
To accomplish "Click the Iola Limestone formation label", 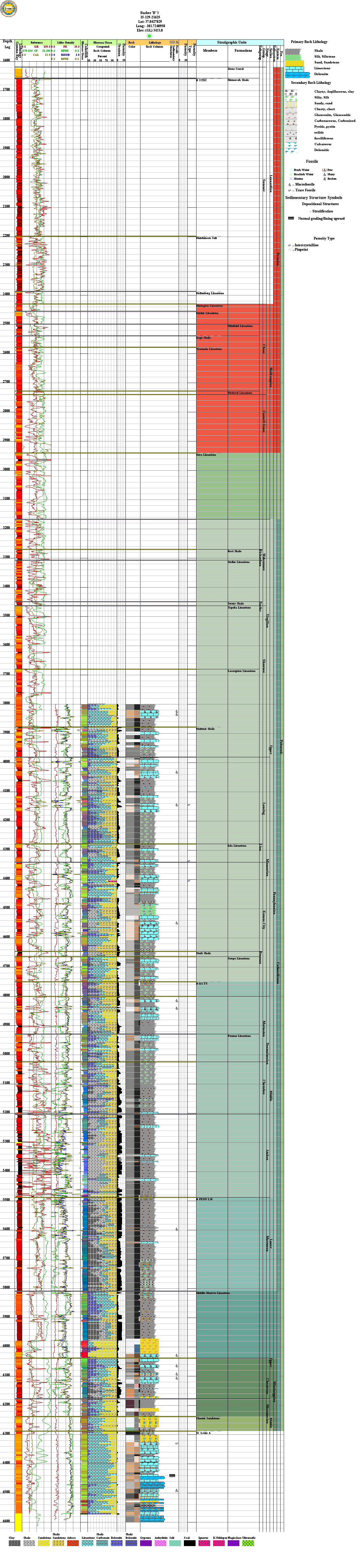I will pyautogui.click(x=237, y=845).
